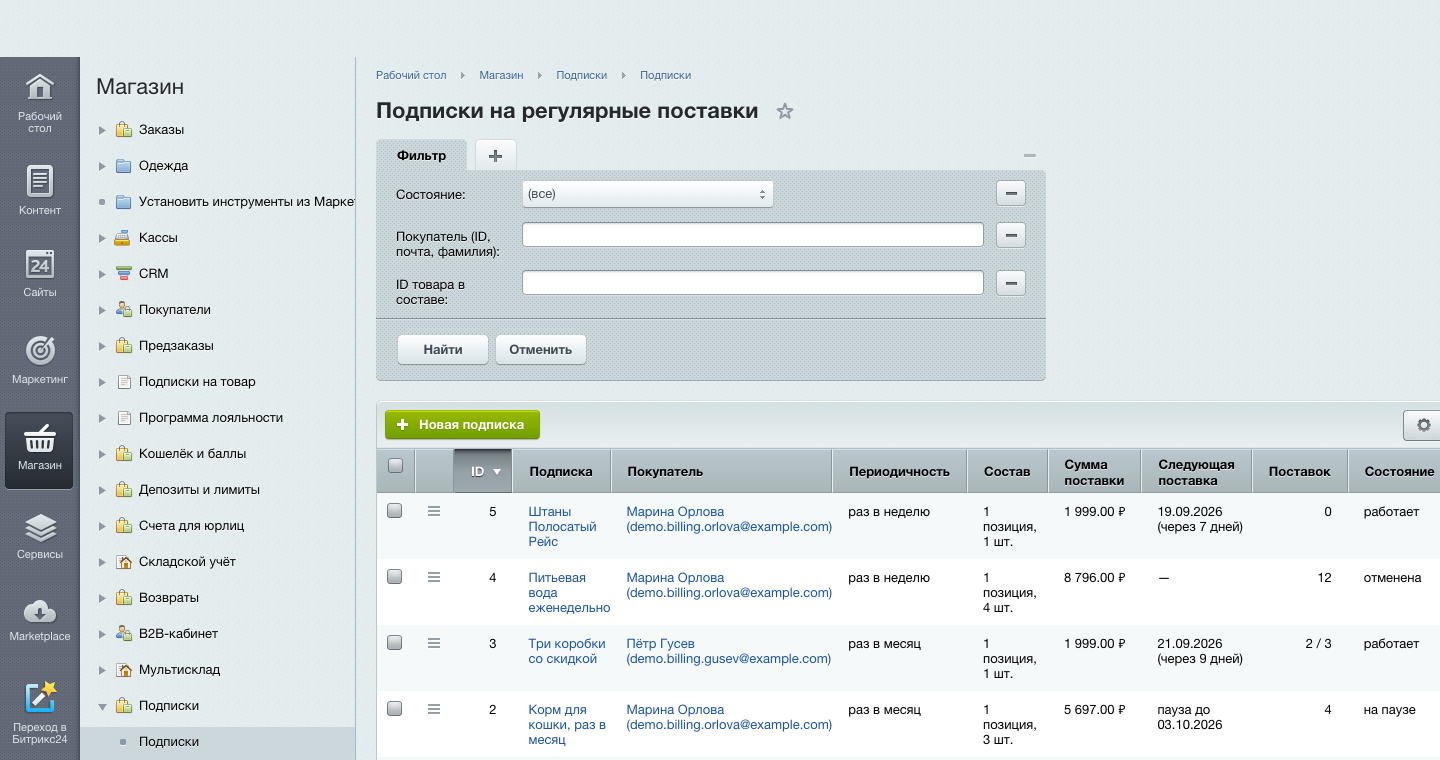Screen dimensions: 1440x760
Task: Sort the table by ID column
Action: [x=483, y=471]
